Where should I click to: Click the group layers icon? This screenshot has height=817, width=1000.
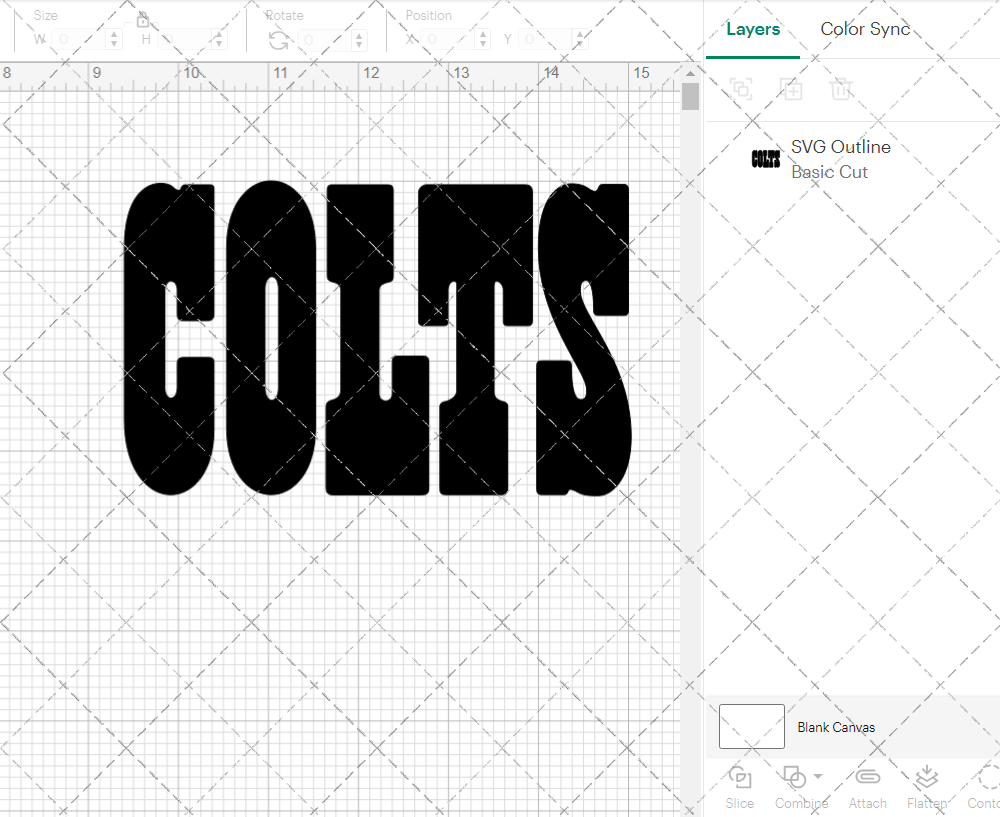point(741,90)
